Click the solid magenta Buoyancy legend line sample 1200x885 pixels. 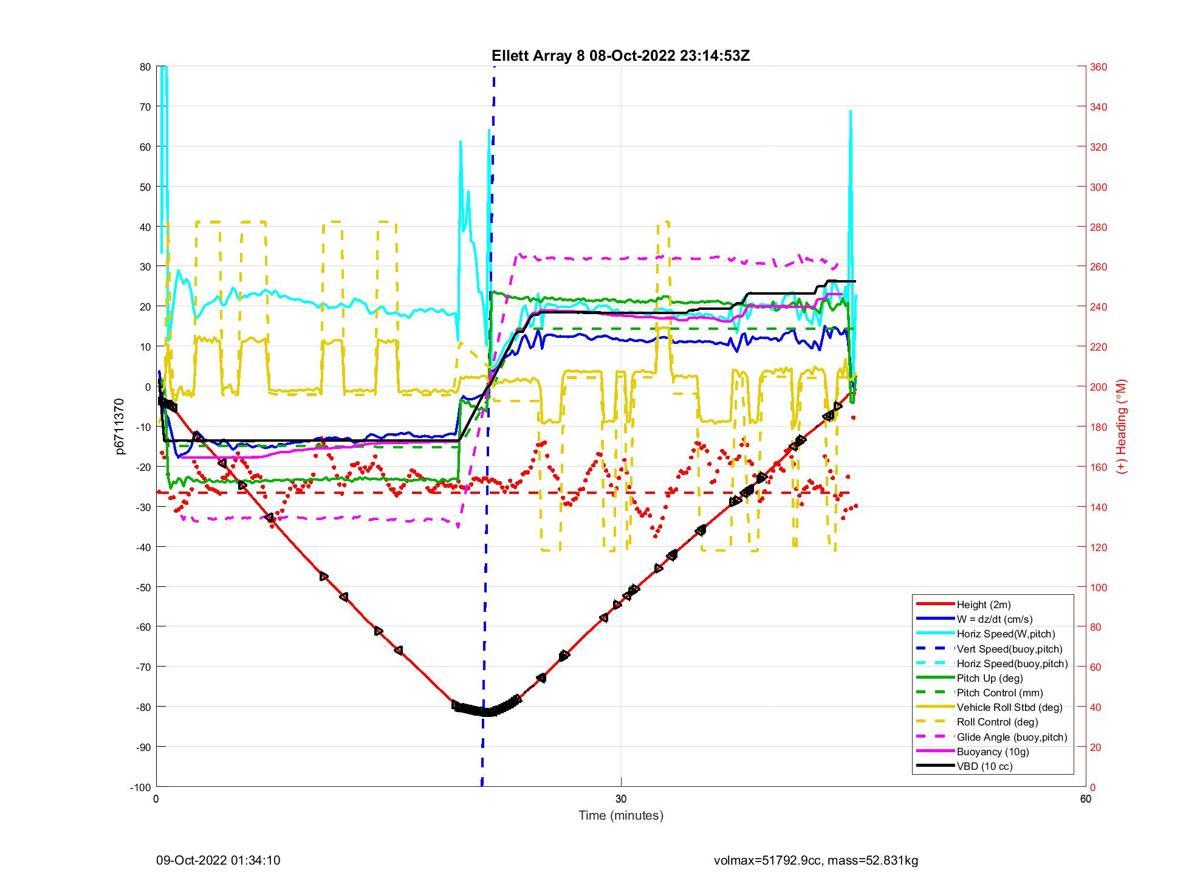(x=933, y=752)
